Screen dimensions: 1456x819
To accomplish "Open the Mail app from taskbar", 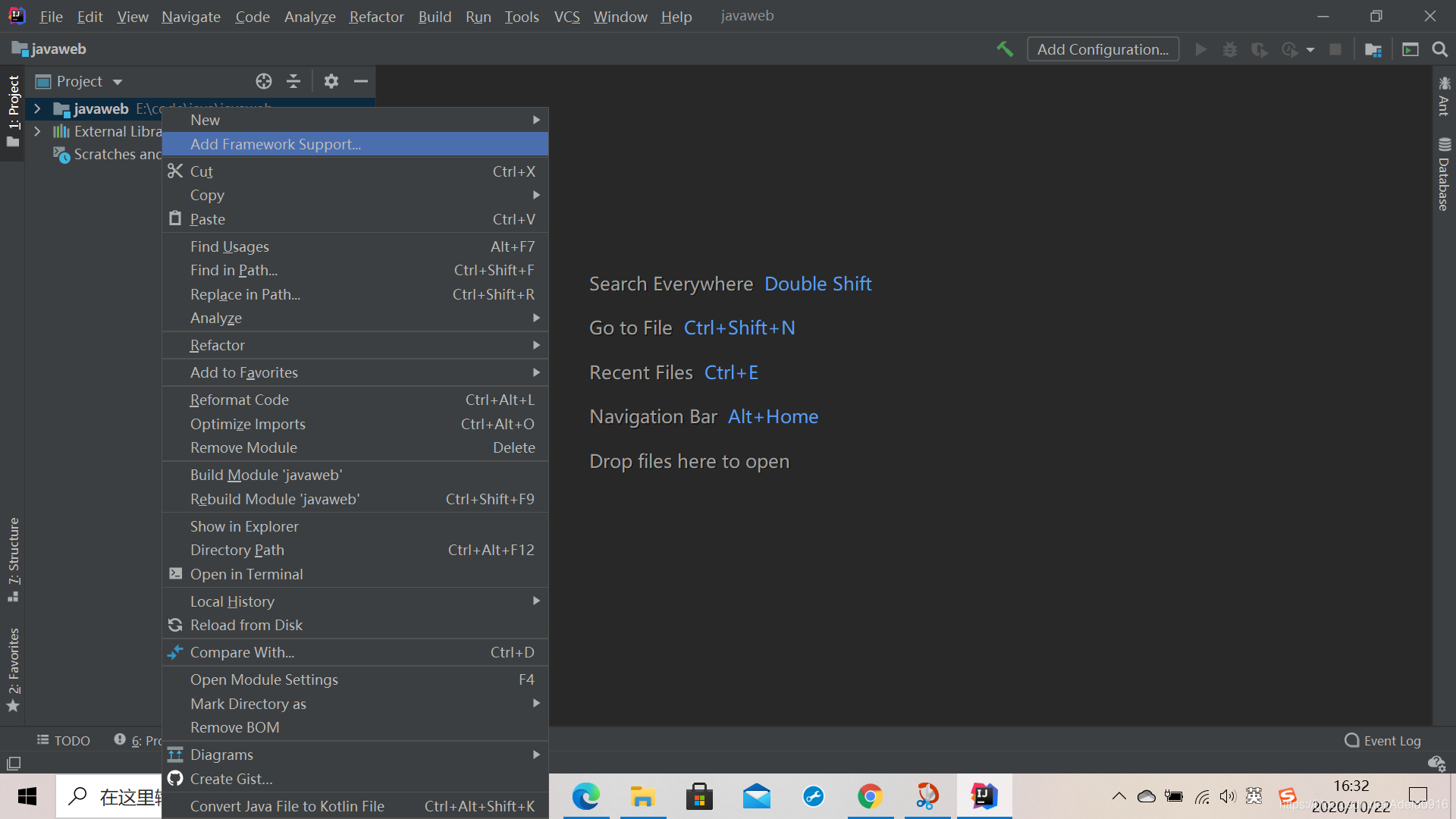I will pos(756,796).
